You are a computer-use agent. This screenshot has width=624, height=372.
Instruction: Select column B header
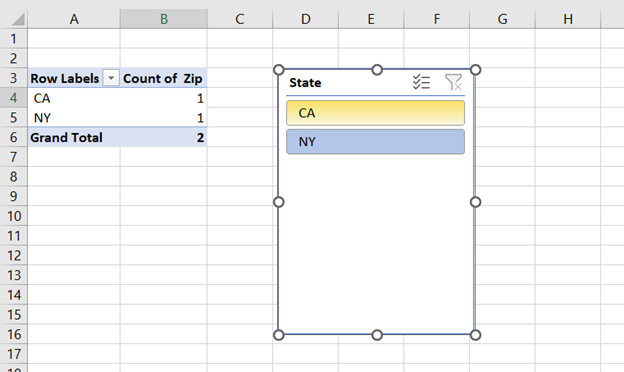pyautogui.click(x=164, y=19)
